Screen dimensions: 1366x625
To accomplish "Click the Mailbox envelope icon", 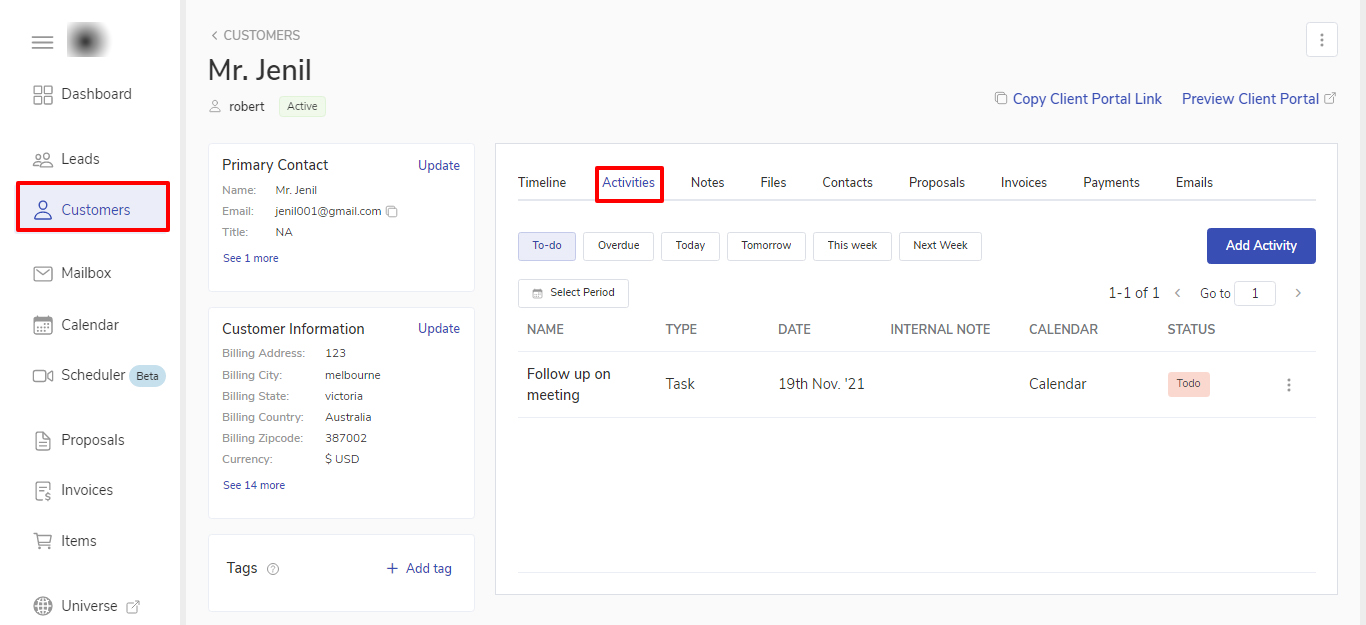I will click(43, 273).
